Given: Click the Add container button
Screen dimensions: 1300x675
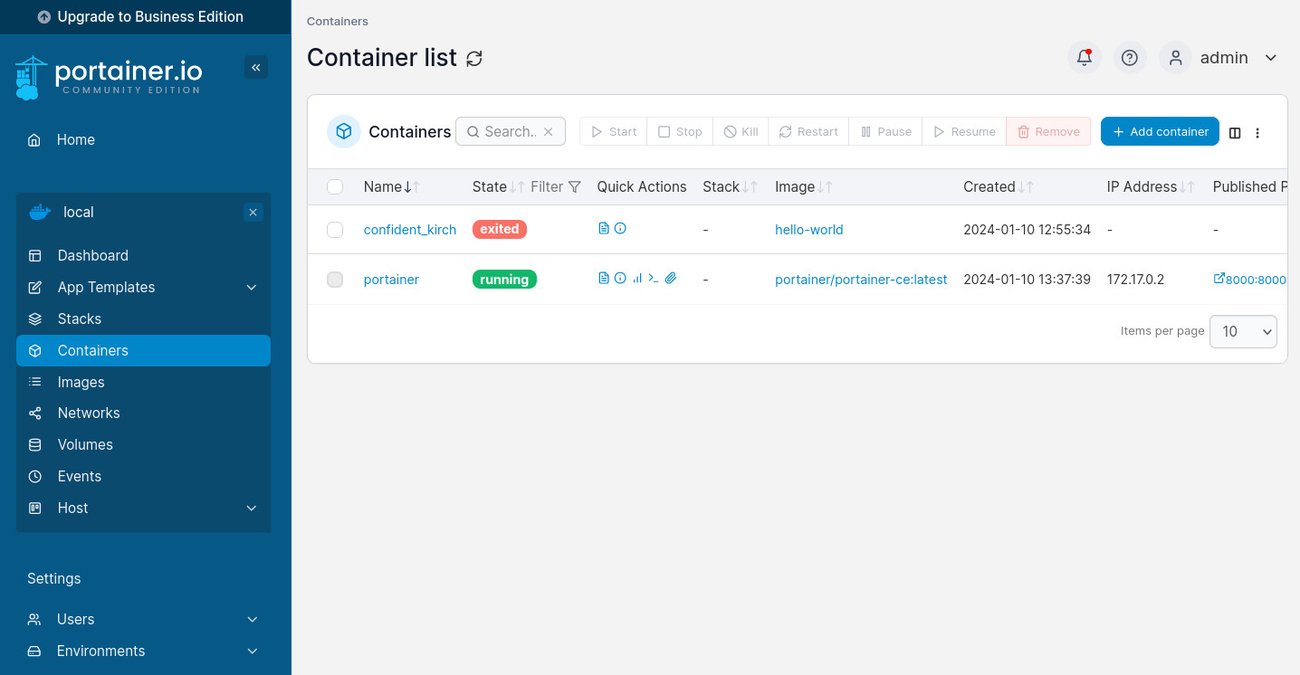Looking at the screenshot, I should pyautogui.click(x=1159, y=131).
